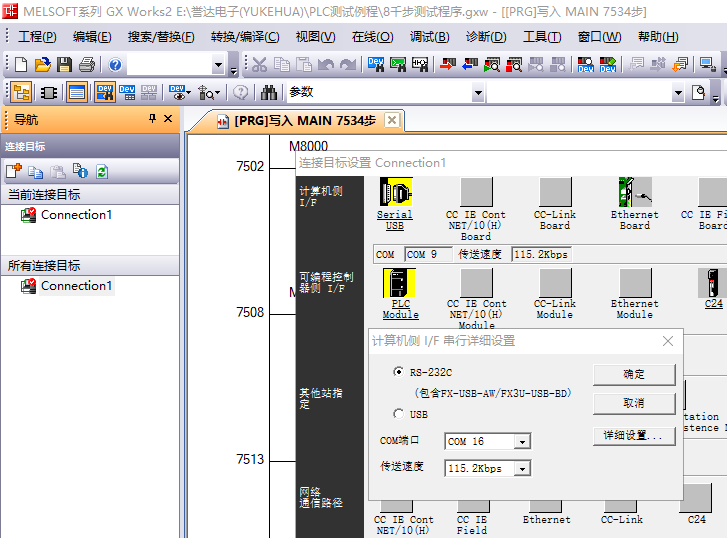
Task: Start monitor with the green play magnifier icon
Action: 492,64
